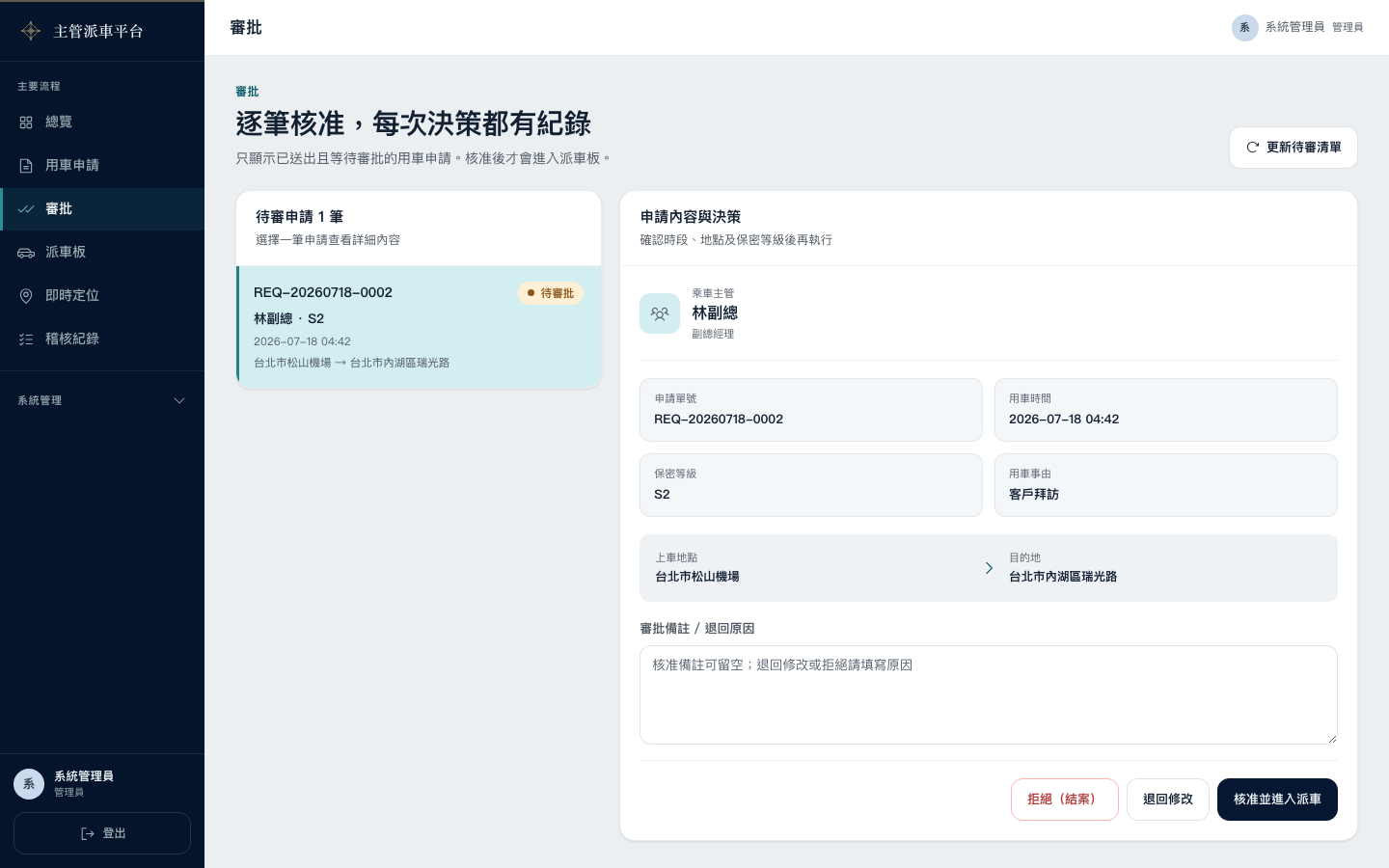Open the 總覽 dashboard grid icon
1389x868 pixels.
tap(26, 122)
